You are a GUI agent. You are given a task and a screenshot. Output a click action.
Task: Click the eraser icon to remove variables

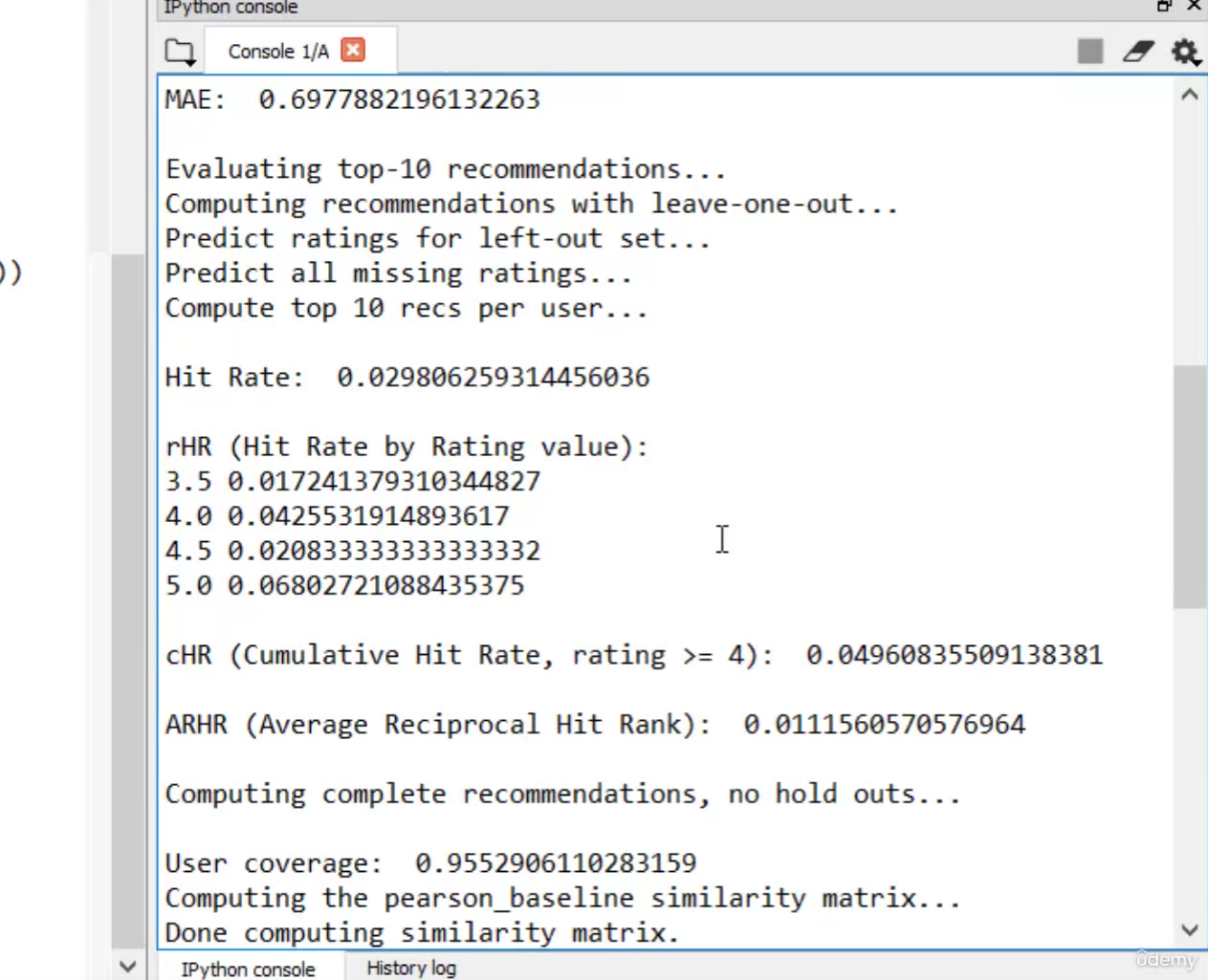tap(1138, 51)
